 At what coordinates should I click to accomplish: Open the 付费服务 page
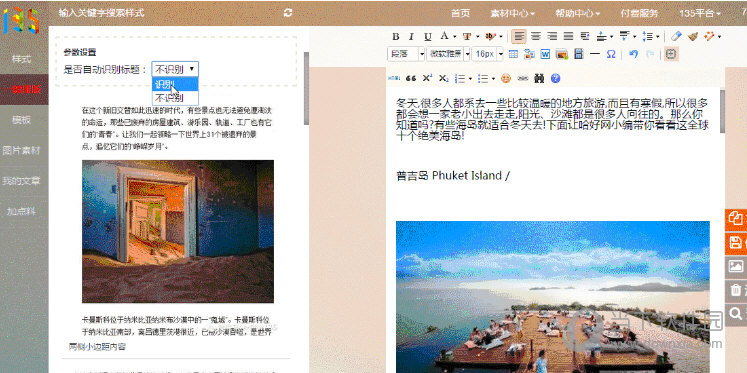[x=639, y=13]
